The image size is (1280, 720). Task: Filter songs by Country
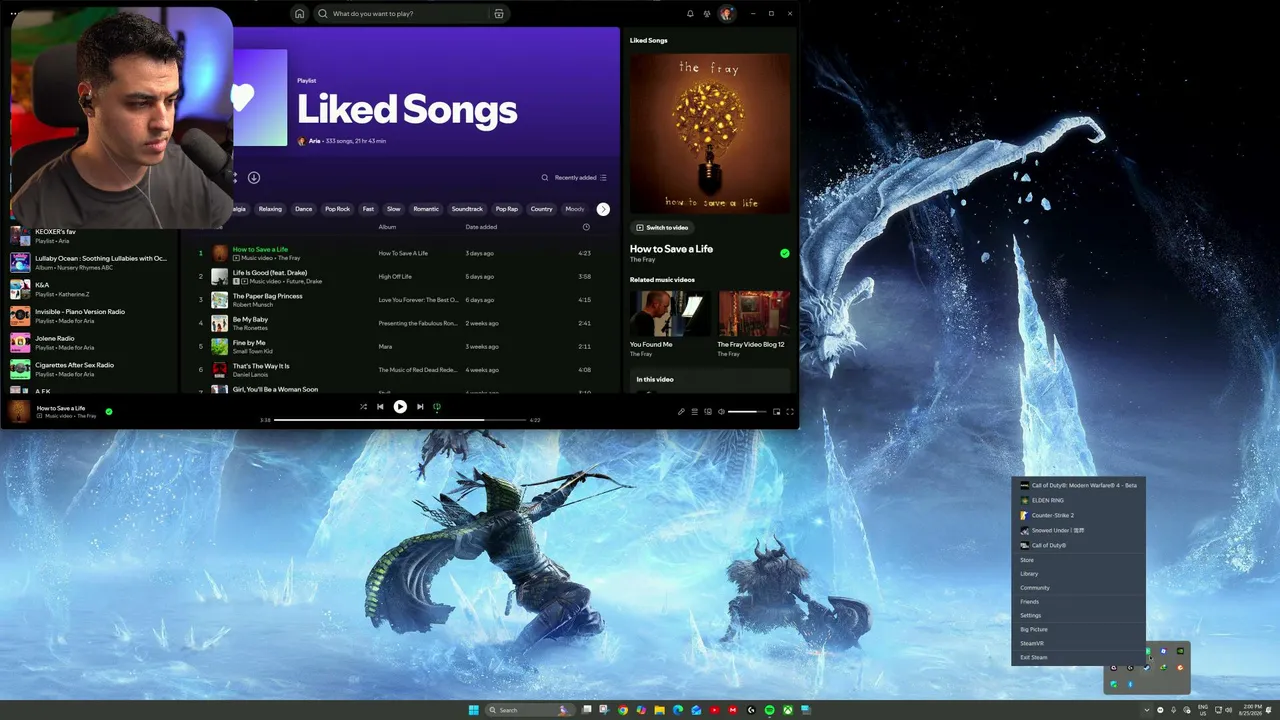point(542,209)
